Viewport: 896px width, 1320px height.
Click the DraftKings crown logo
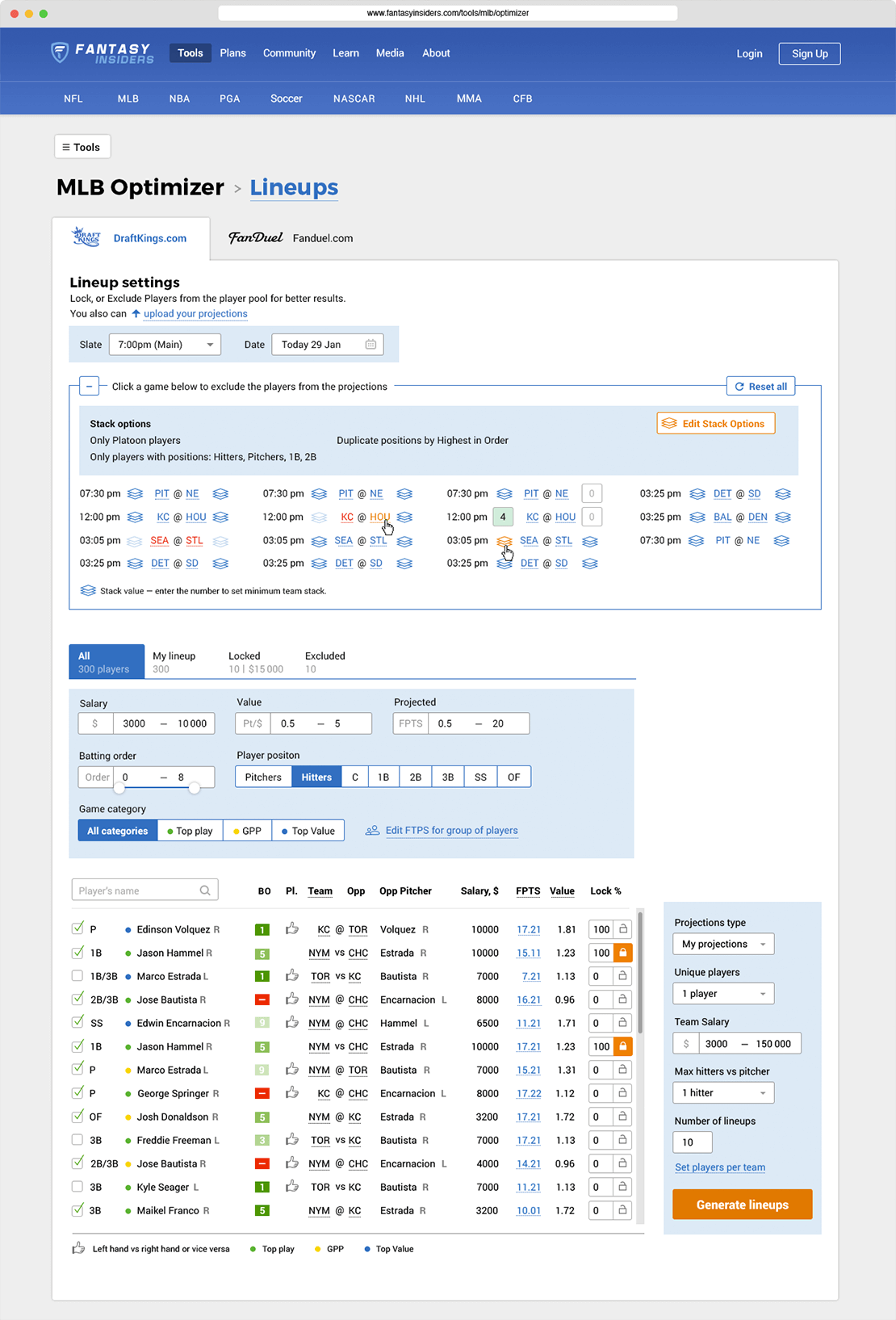86,237
